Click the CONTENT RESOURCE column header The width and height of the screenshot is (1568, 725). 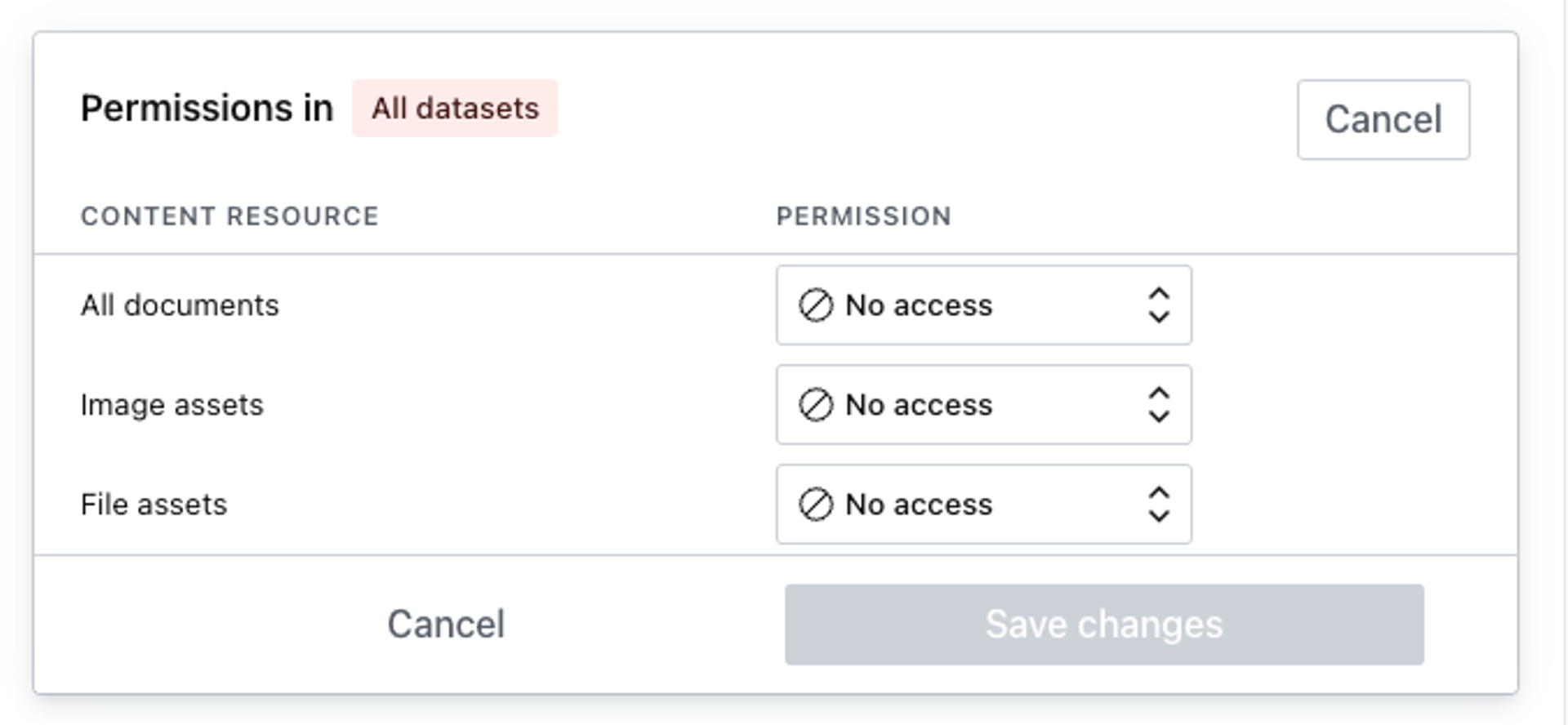[x=229, y=216]
